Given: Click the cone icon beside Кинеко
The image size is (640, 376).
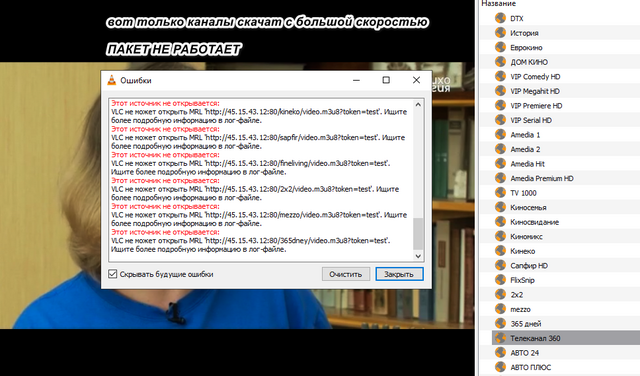Looking at the screenshot, I should [500, 251].
